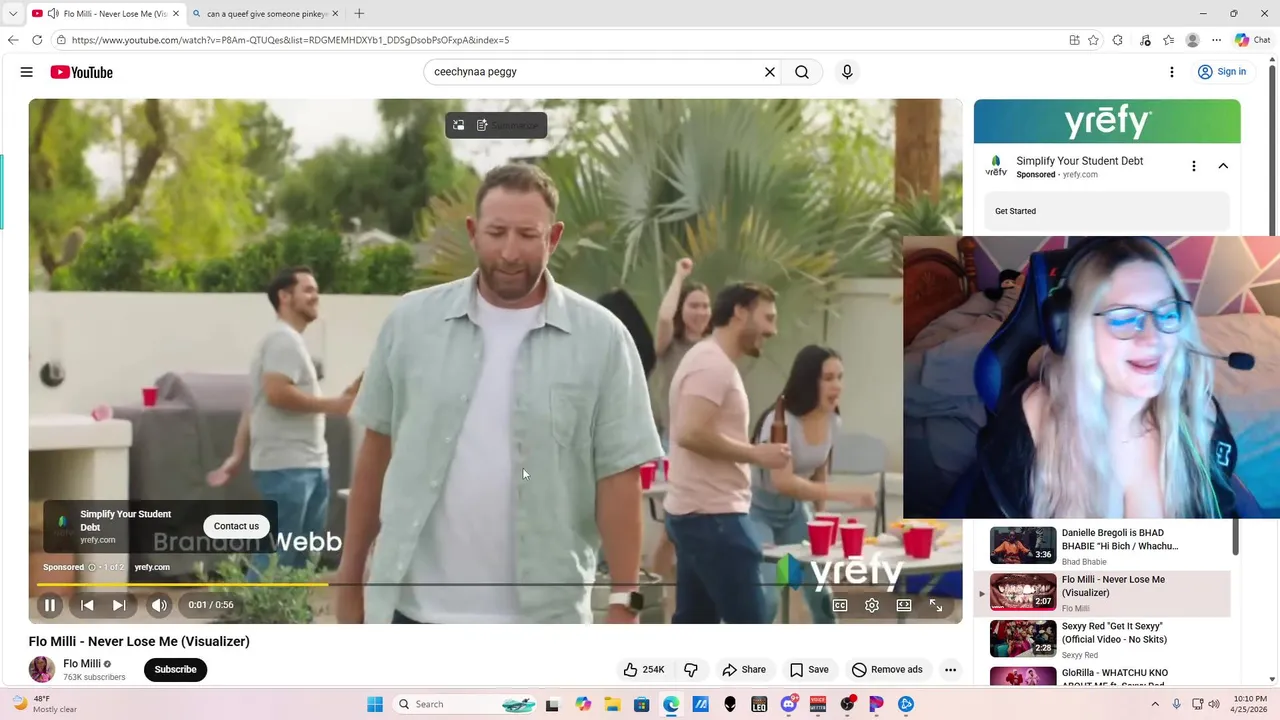The image size is (1280, 720).
Task: Click Get Started in the ad panel
Action: point(1106,211)
